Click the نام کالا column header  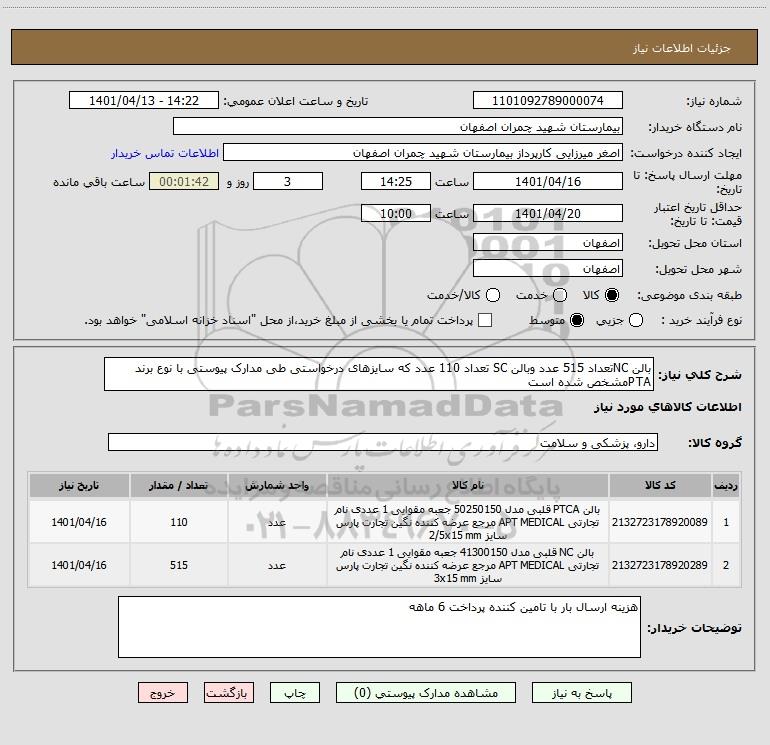pos(468,485)
